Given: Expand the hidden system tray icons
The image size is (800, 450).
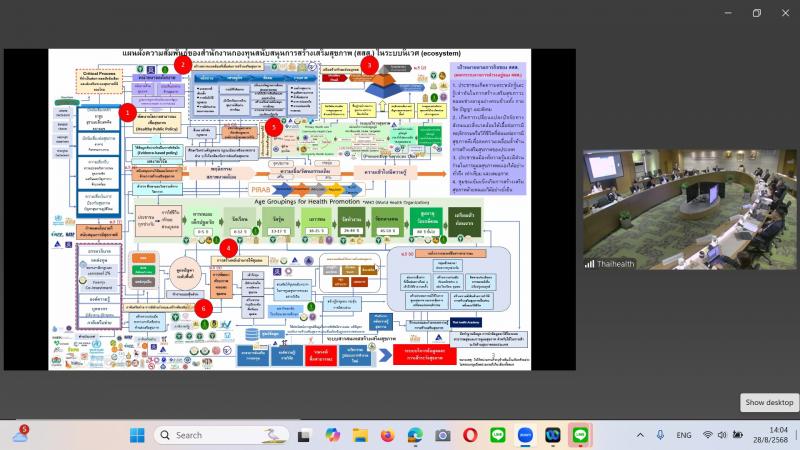Looking at the screenshot, I should point(640,435).
